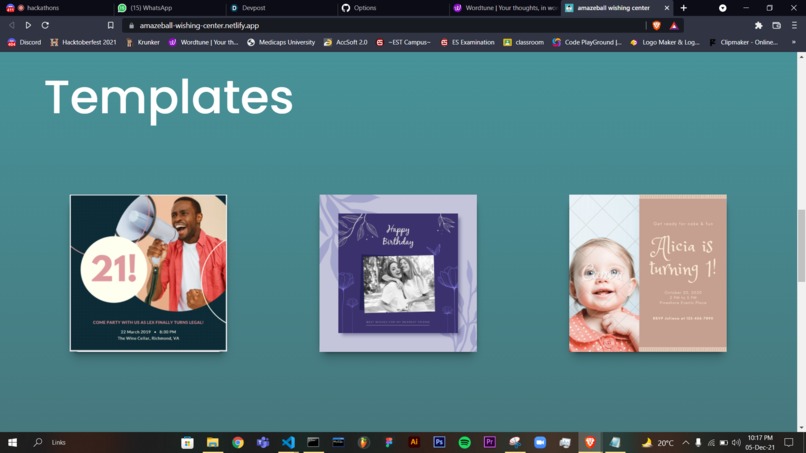Open the AccSoft 2.0 bookmark
806x453 pixels.
point(345,42)
